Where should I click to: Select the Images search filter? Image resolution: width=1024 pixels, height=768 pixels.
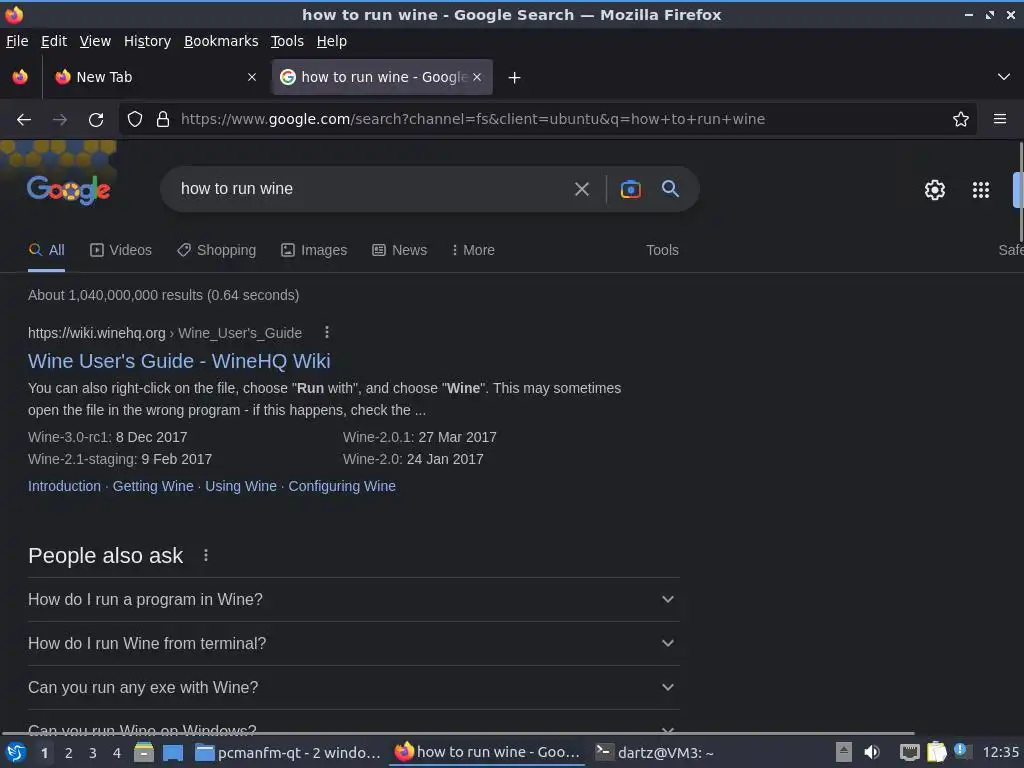(314, 250)
